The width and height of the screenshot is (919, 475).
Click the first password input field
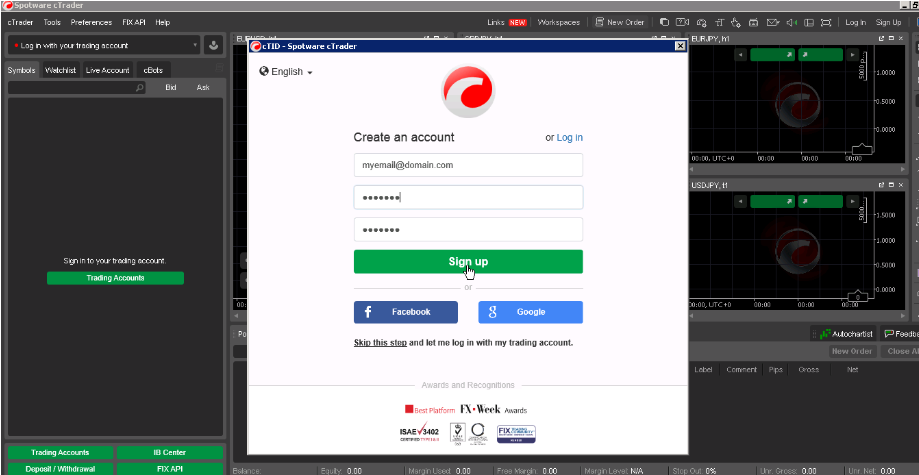coord(468,197)
